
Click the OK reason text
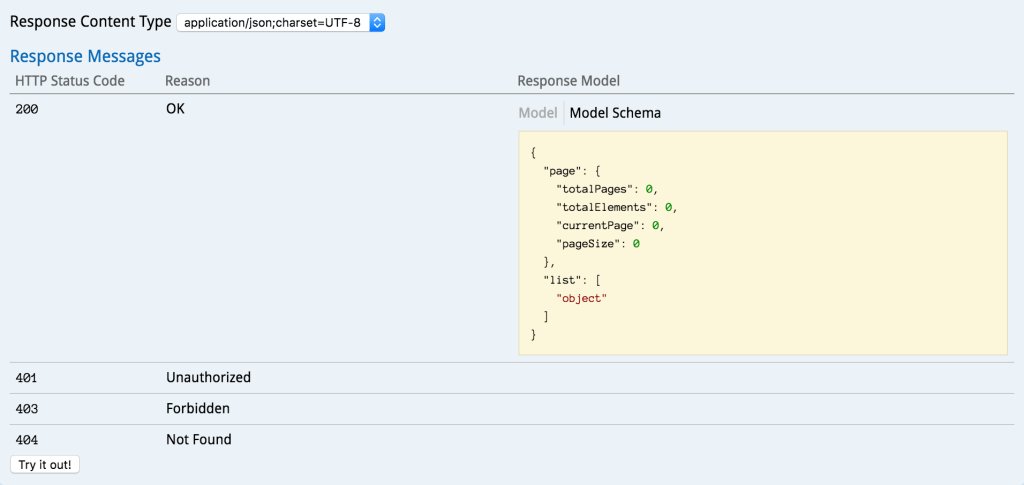[175, 109]
